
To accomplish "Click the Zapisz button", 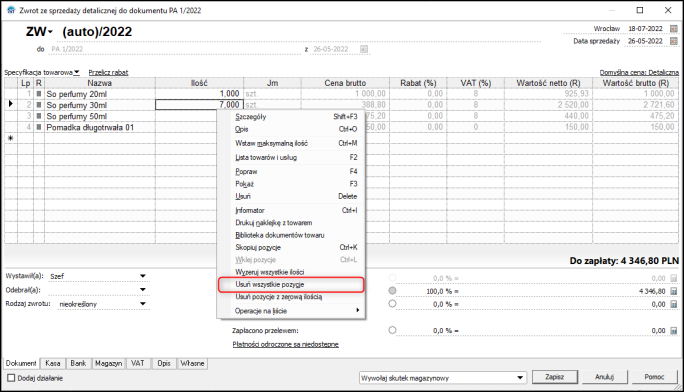I will (554, 377).
